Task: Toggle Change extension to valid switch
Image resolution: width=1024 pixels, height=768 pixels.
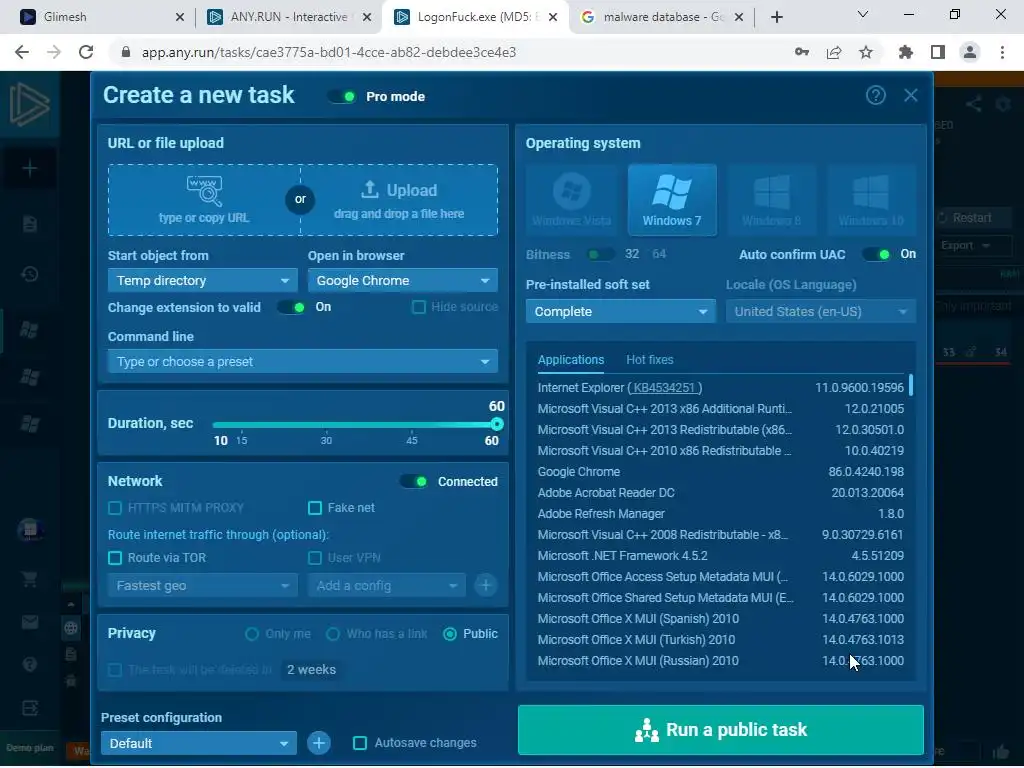Action: pos(291,307)
